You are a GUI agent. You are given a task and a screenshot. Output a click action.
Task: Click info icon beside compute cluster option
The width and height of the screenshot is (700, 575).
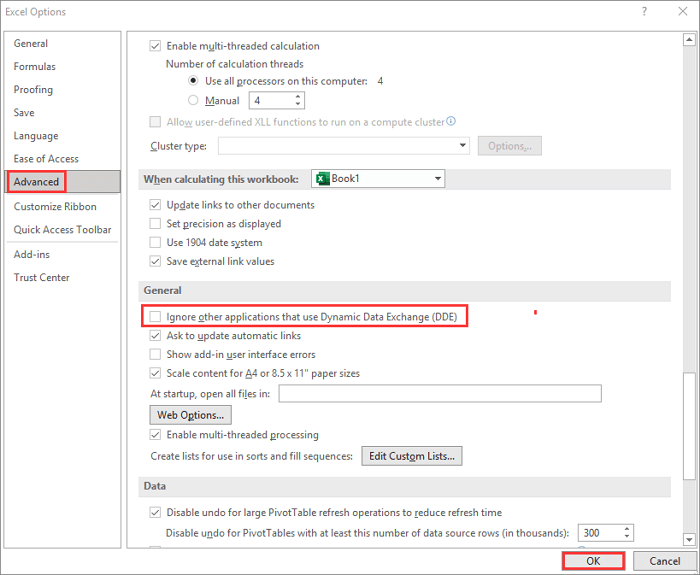click(x=451, y=121)
